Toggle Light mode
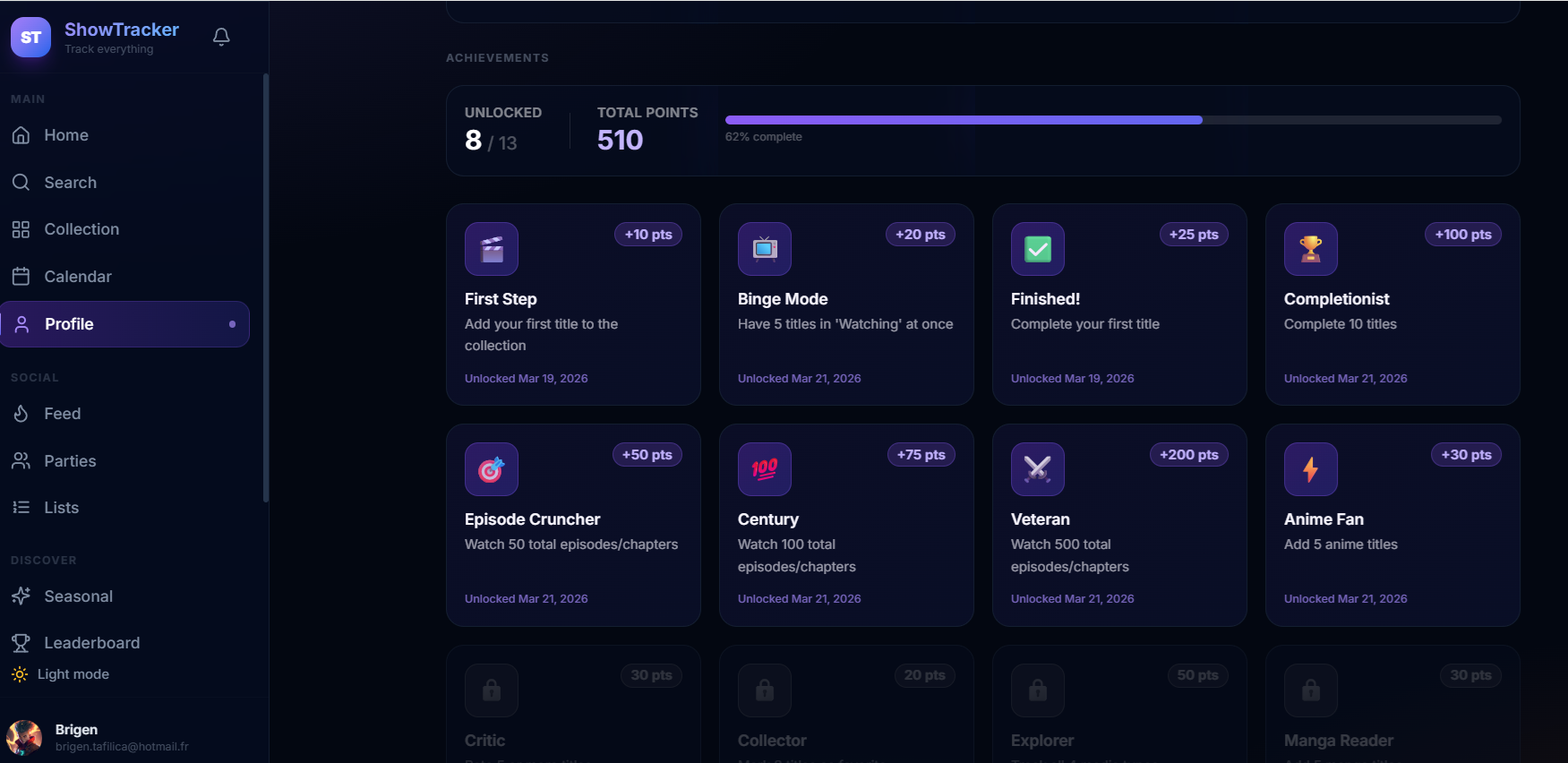 tap(60, 674)
